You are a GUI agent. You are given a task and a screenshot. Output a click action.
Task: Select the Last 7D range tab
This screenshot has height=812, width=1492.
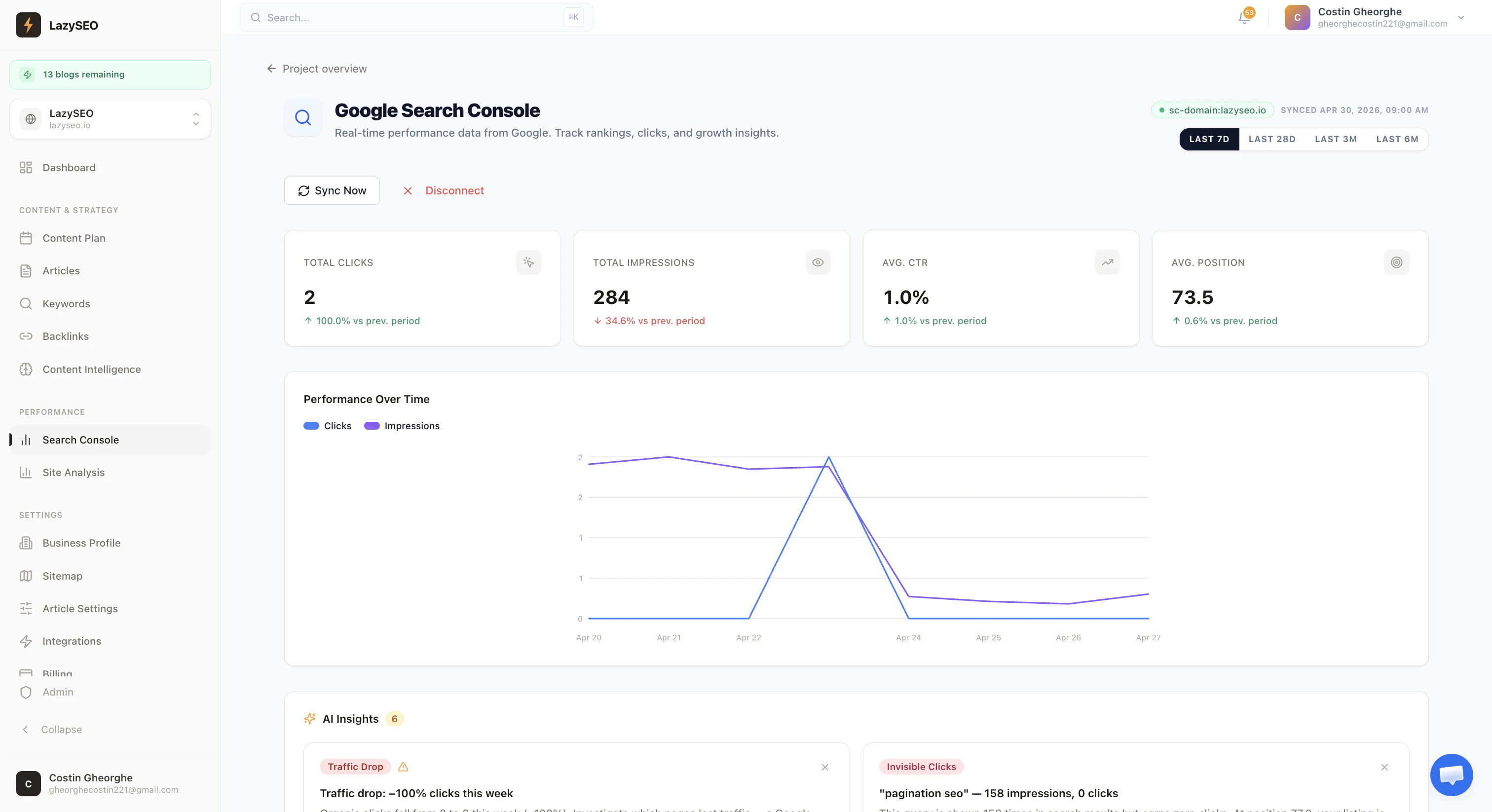pos(1209,139)
